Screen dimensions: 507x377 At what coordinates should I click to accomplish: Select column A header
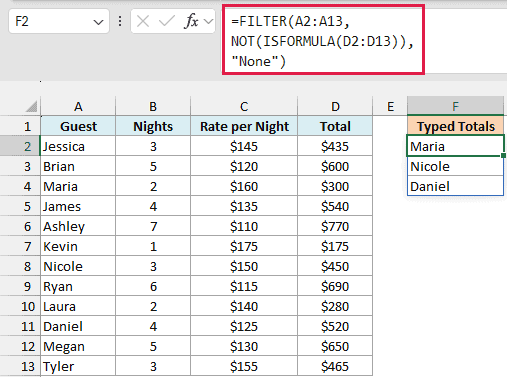(78, 106)
